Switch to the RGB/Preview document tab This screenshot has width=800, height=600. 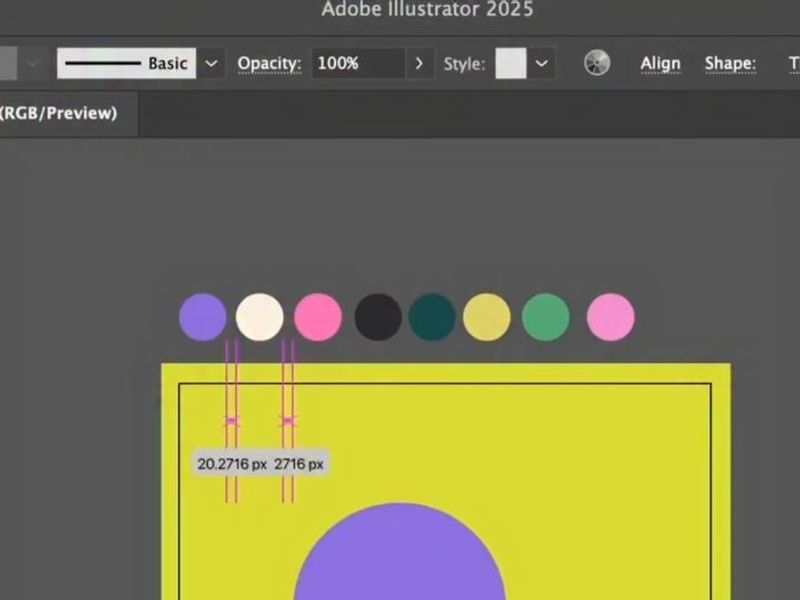(x=60, y=113)
